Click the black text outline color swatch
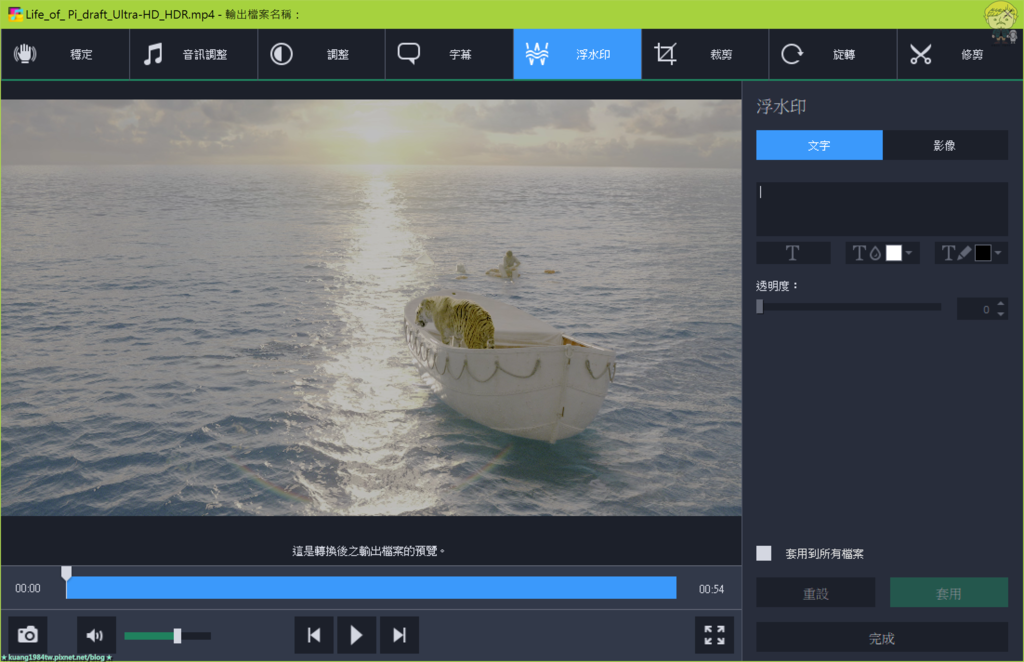 (x=983, y=253)
